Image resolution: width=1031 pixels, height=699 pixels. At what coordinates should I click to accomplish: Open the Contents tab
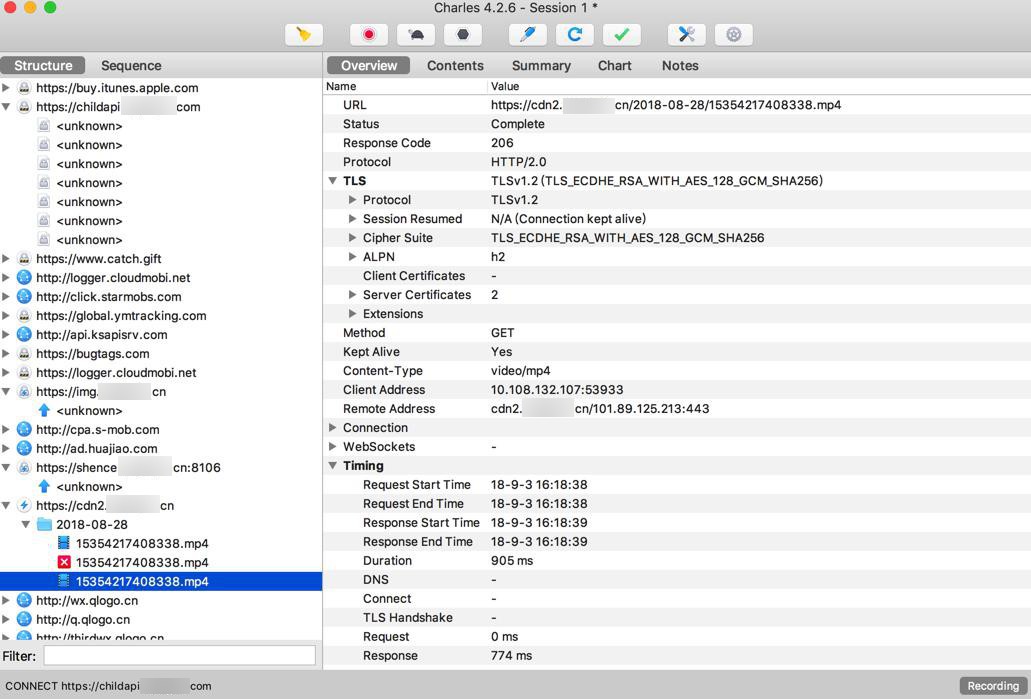(x=455, y=65)
